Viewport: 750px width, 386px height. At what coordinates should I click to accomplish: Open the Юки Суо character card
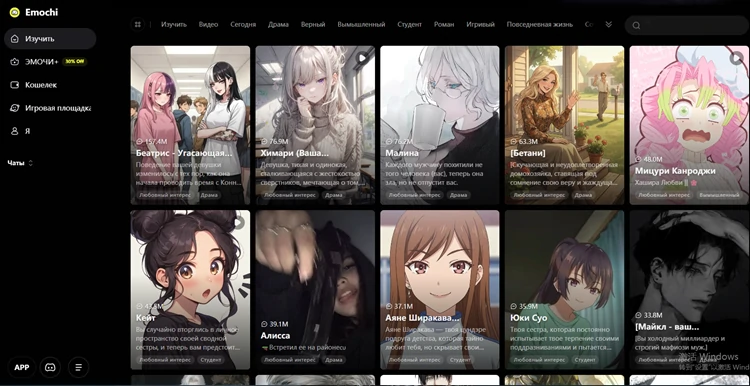(x=564, y=290)
